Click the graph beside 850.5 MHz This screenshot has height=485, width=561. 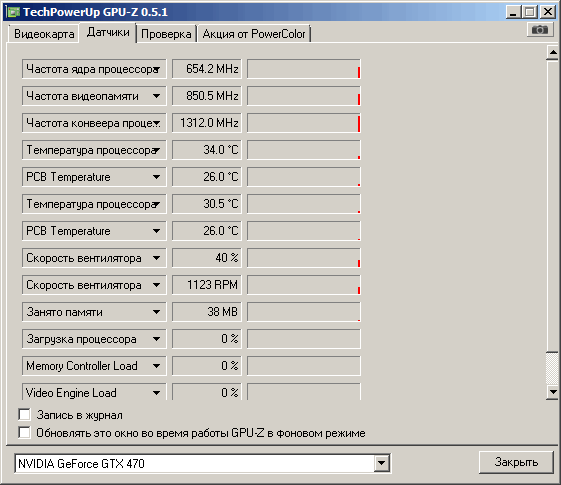click(304, 96)
